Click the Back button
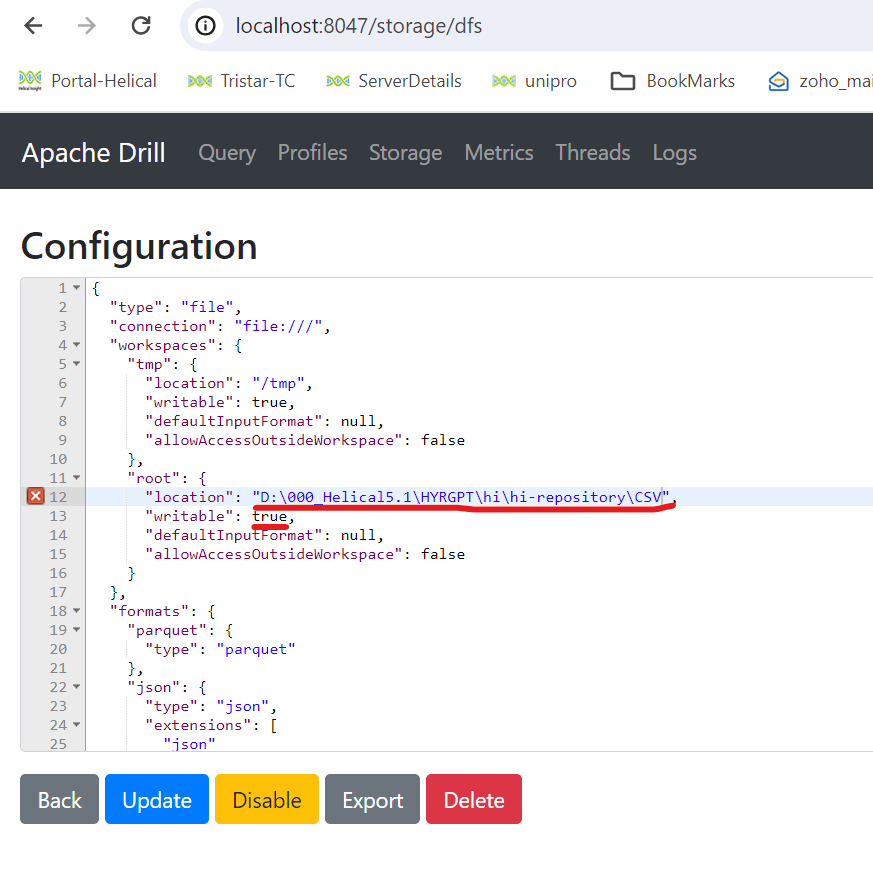The image size is (873, 876). (59, 799)
